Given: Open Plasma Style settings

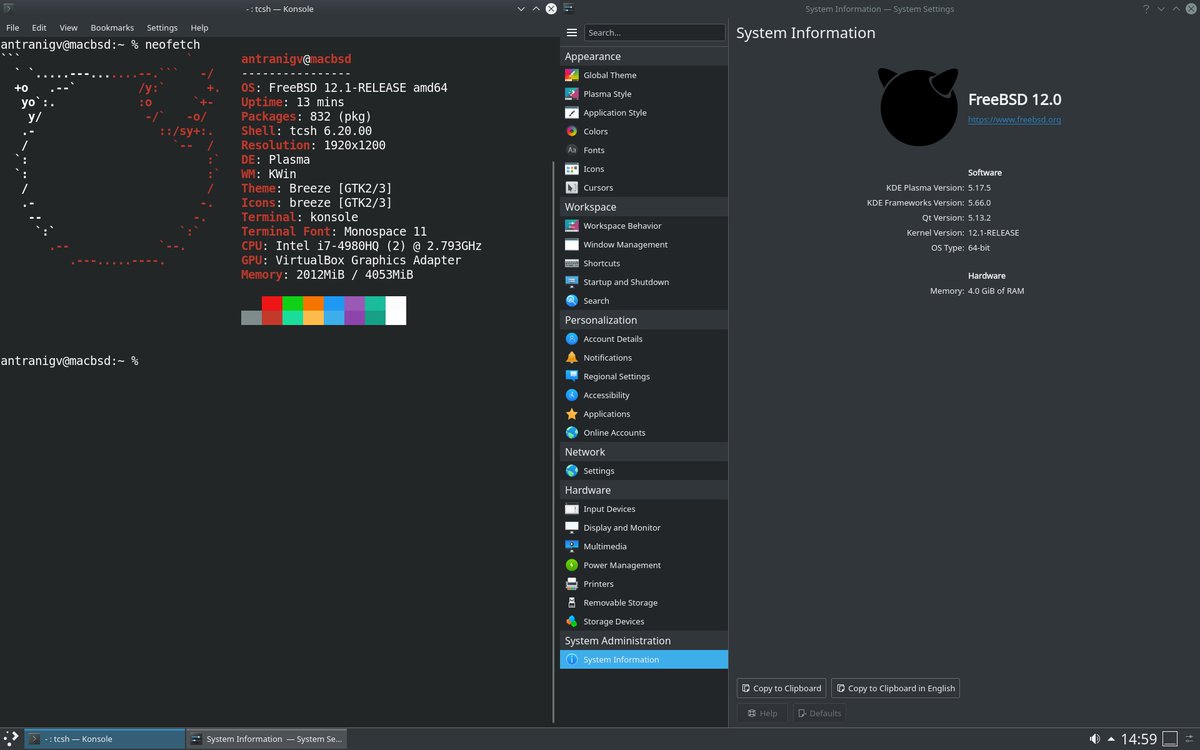Looking at the screenshot, I should [644, 94].
